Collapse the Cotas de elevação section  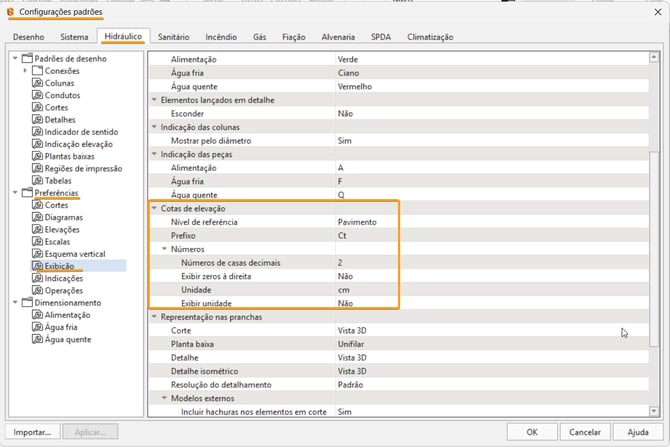click(x=154, y=208)
